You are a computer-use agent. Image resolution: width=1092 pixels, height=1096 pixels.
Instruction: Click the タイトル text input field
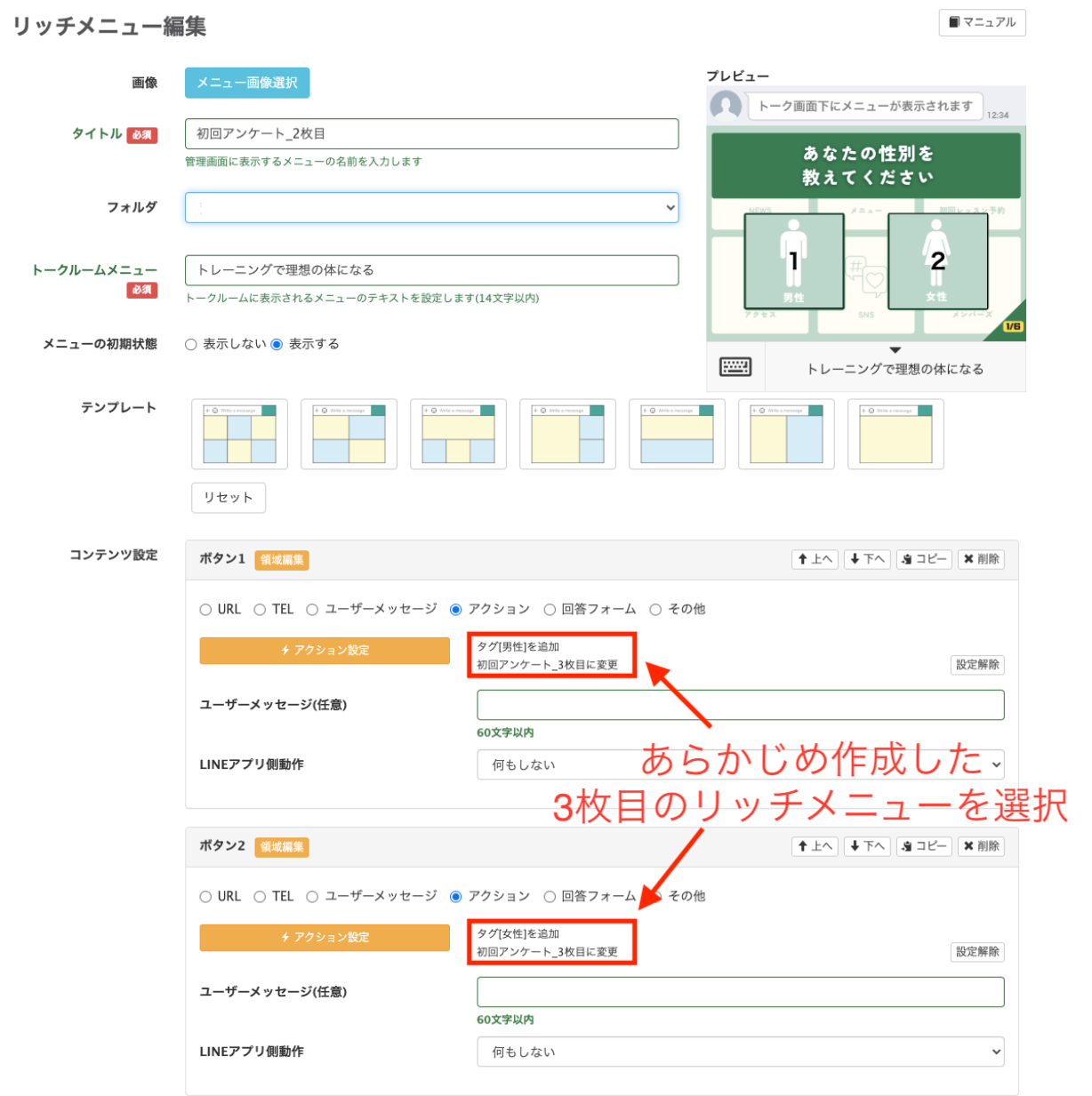[431, 134]
